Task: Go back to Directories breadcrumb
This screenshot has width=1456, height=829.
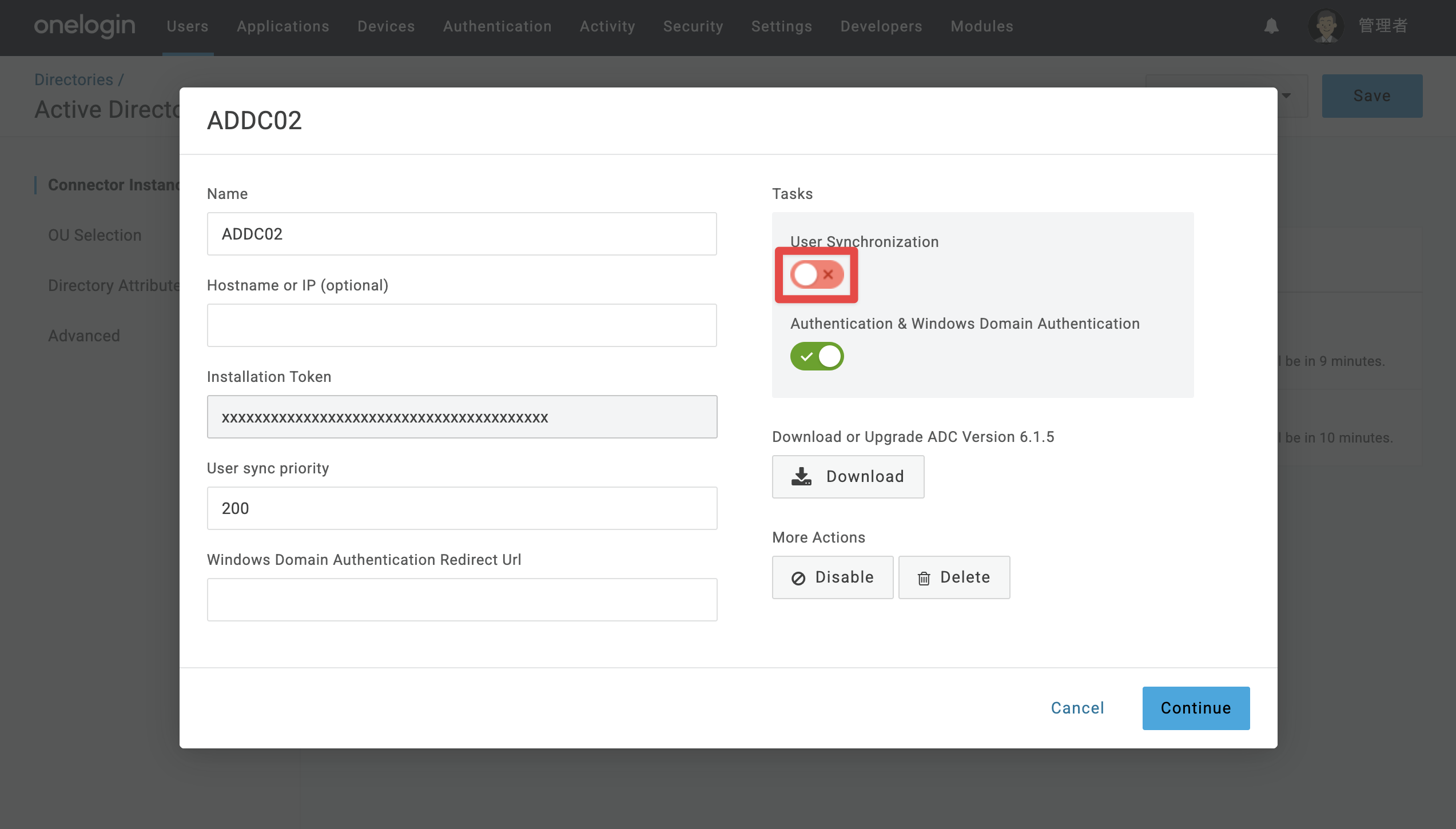Action: pos(74,79)
